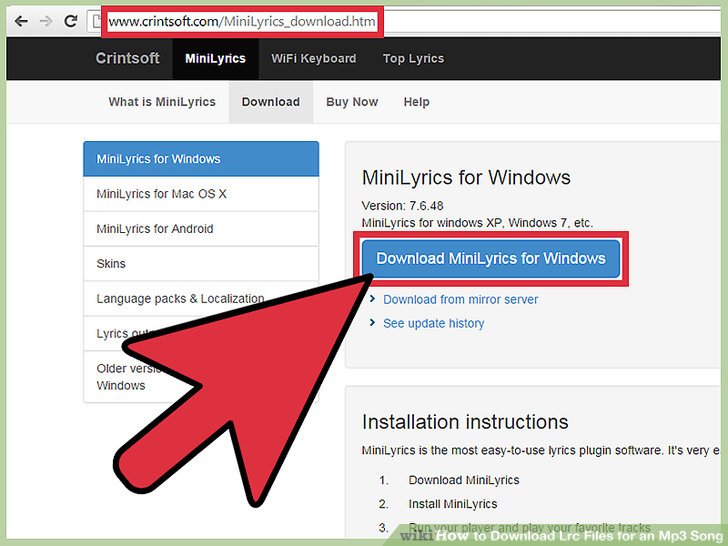The height and width of the screenshot is (546, 728).
Task: Select MiniLyrics for Android sidebar item
Action: pyautogui.click(x=201, y=229)
